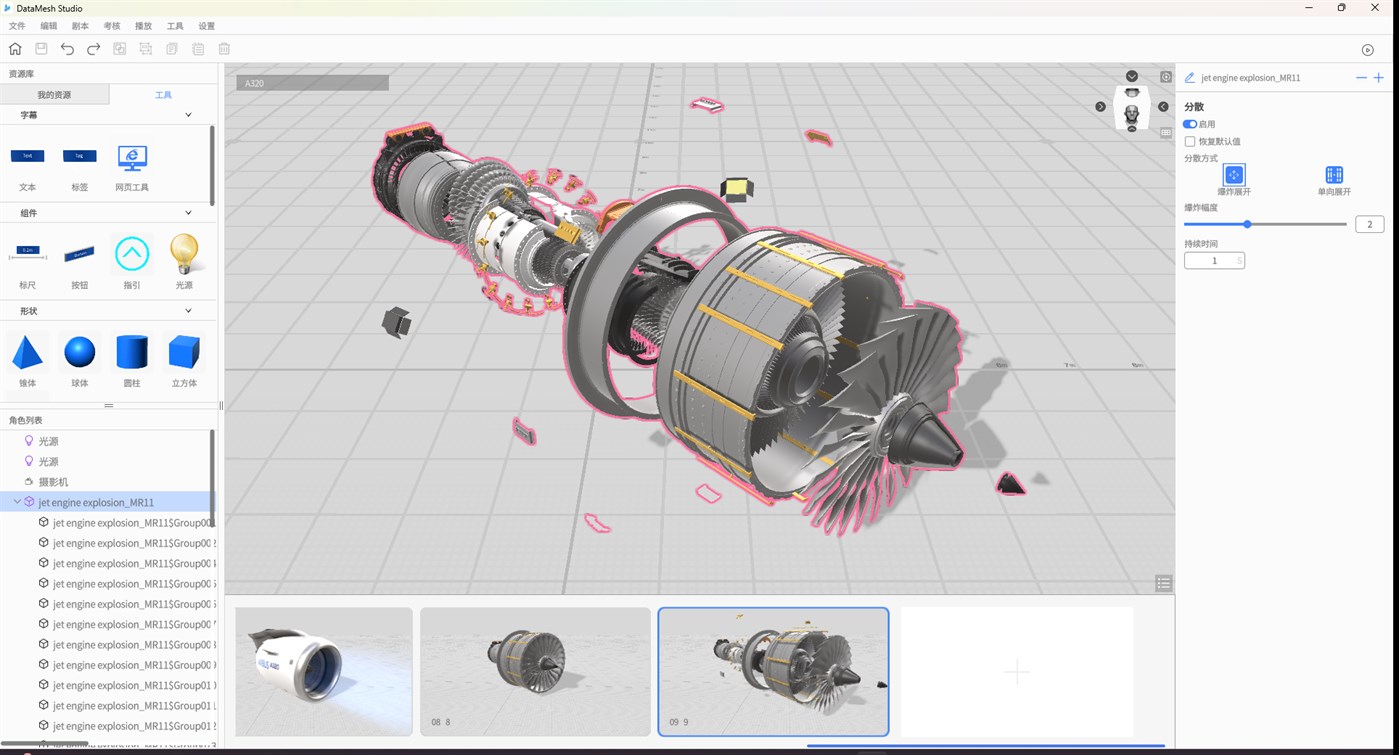Add a new scene with the plus card

click(x=1017, y=671)
